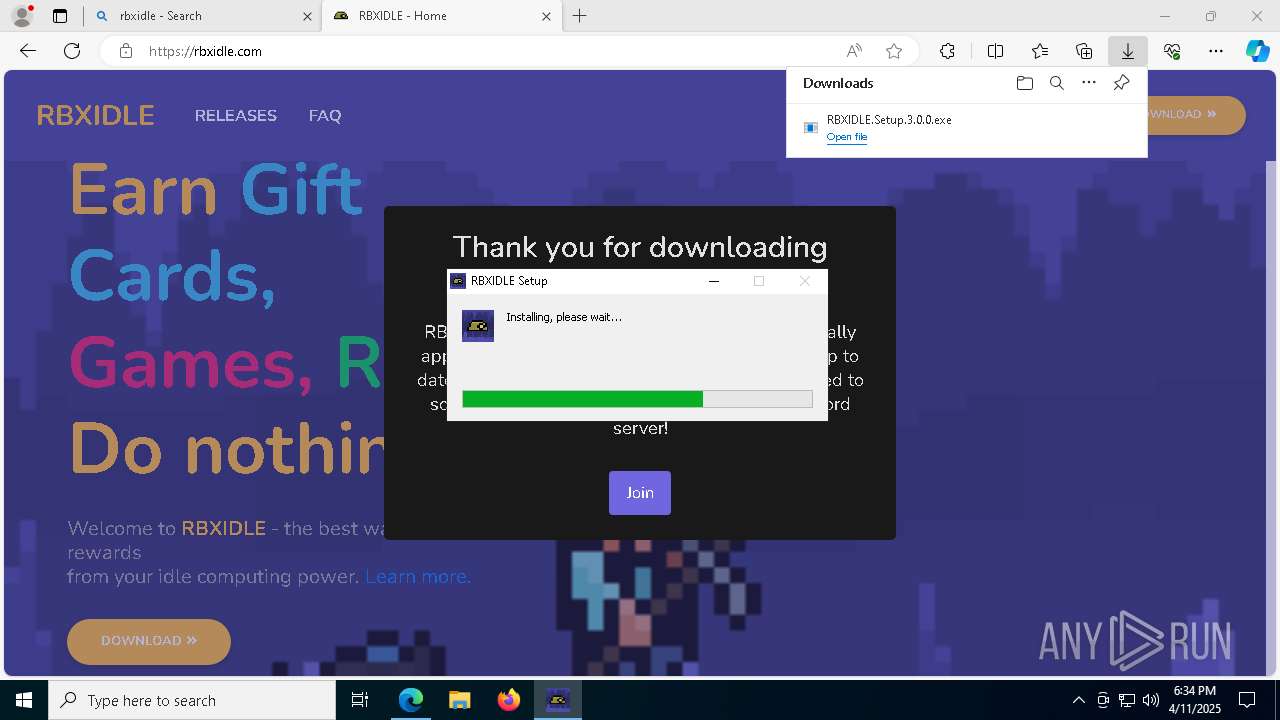The width and height of the screenshot is (1280, 720).
Task: Open the Copilot sidebar icon
Action: pyautogui.click(x=1258, y=51)
